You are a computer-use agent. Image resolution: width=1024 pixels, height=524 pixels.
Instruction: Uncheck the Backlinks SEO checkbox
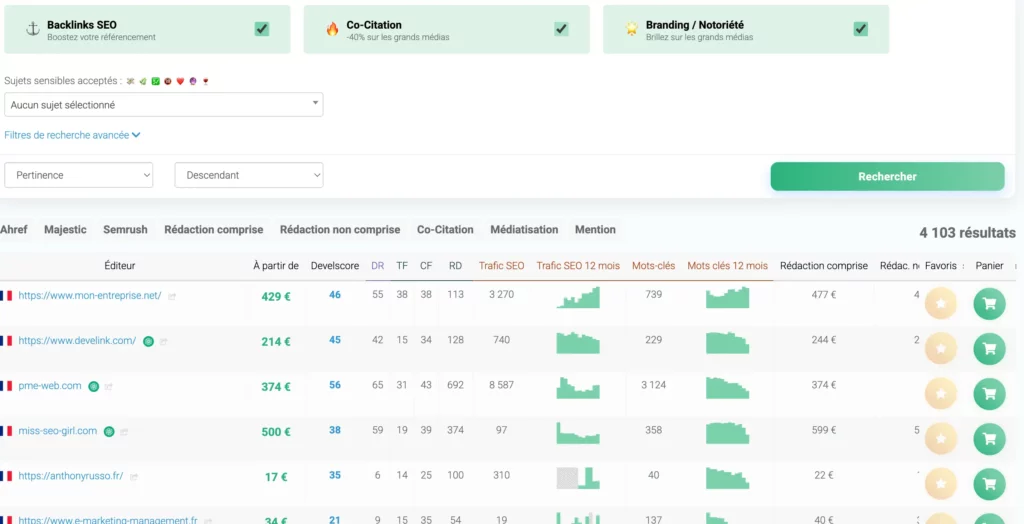pyautogui.click(x=262, y=29)
